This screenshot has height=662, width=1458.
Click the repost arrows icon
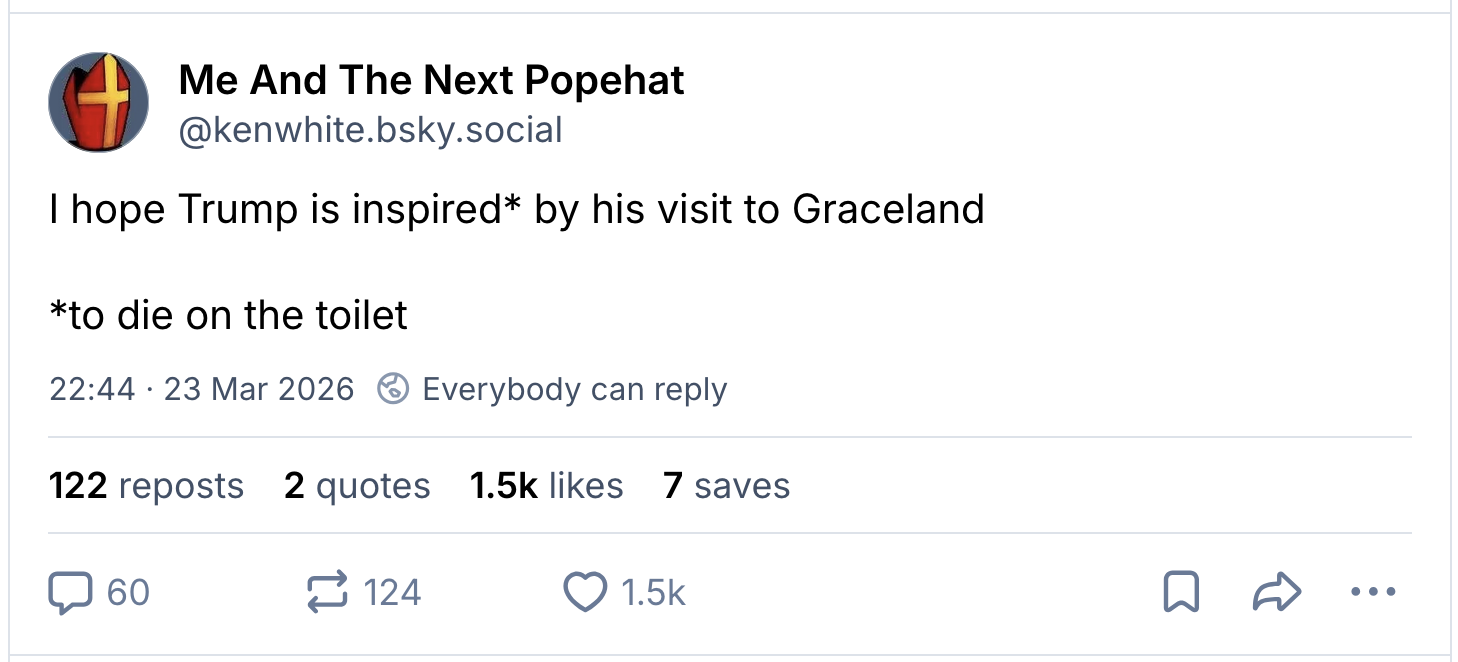click(327, 593)
